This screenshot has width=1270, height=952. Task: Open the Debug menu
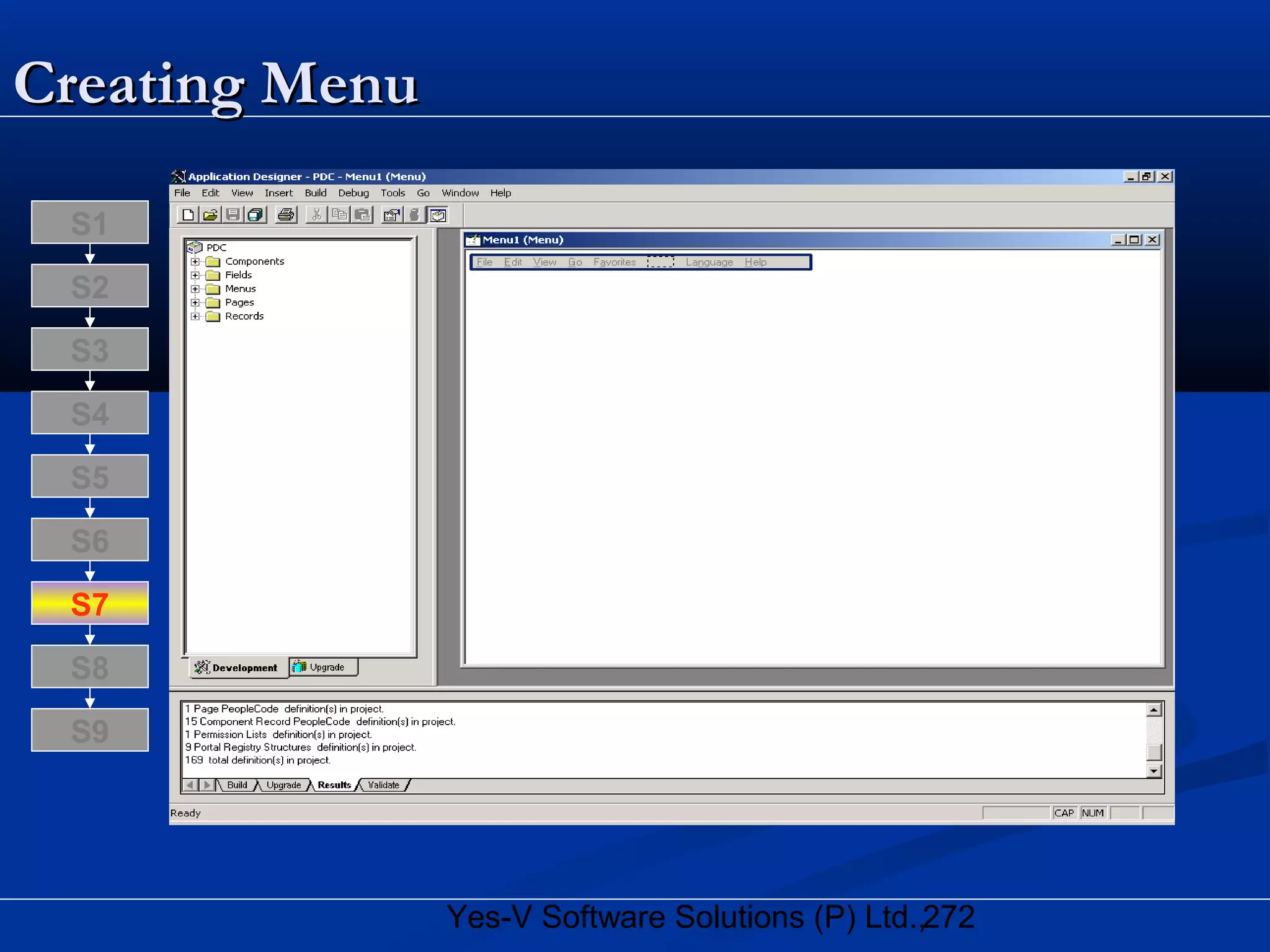(x=353, y=193)
